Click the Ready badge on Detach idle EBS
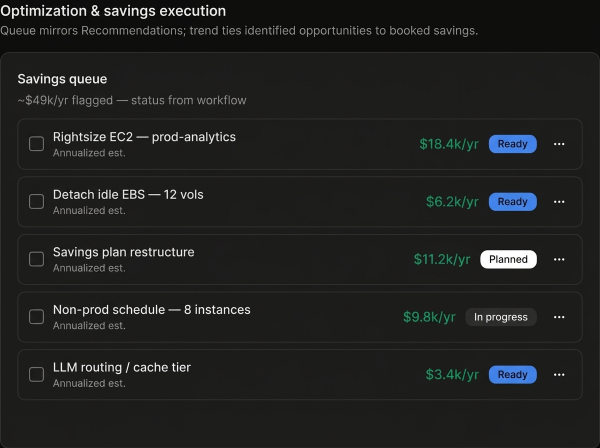This screenshot has width=600, height=448. 512,202
